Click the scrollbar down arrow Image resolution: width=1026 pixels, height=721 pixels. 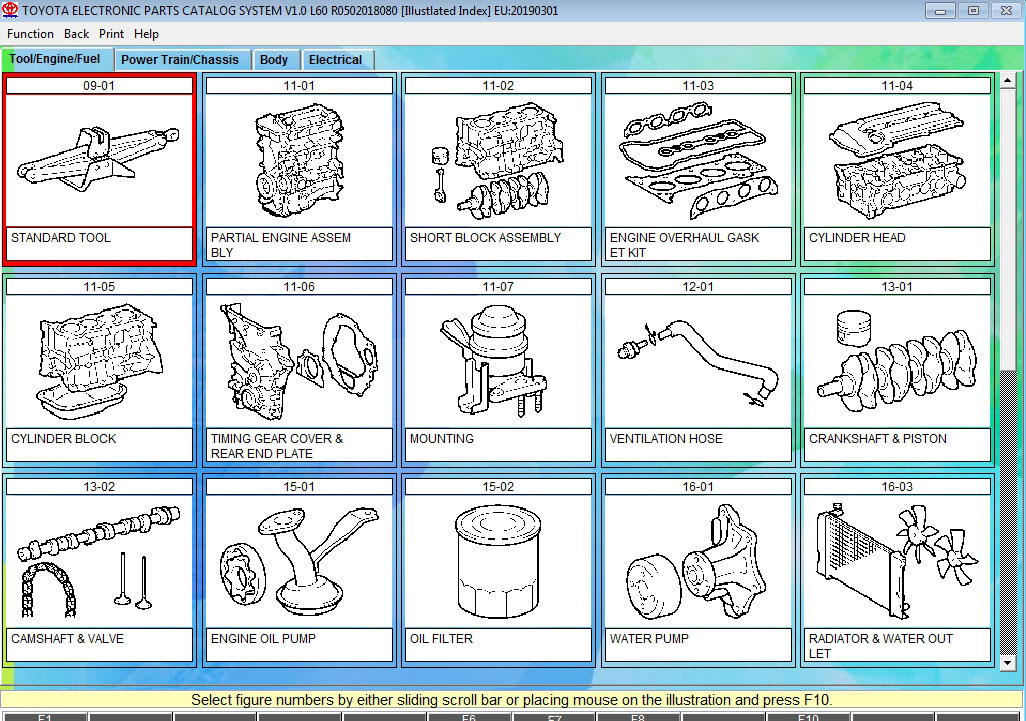[x=1007, y=662]
